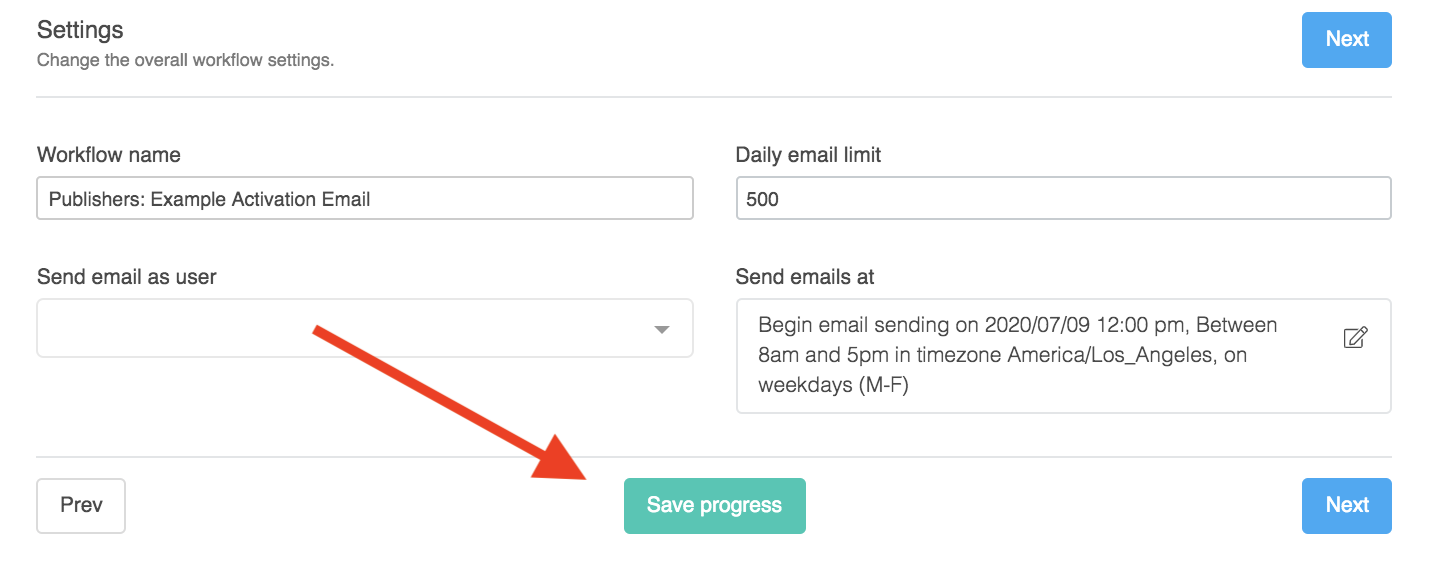Click the Send email as user label
The height and width of the screenshot is (570, 1446).
[x=127, y=277]
